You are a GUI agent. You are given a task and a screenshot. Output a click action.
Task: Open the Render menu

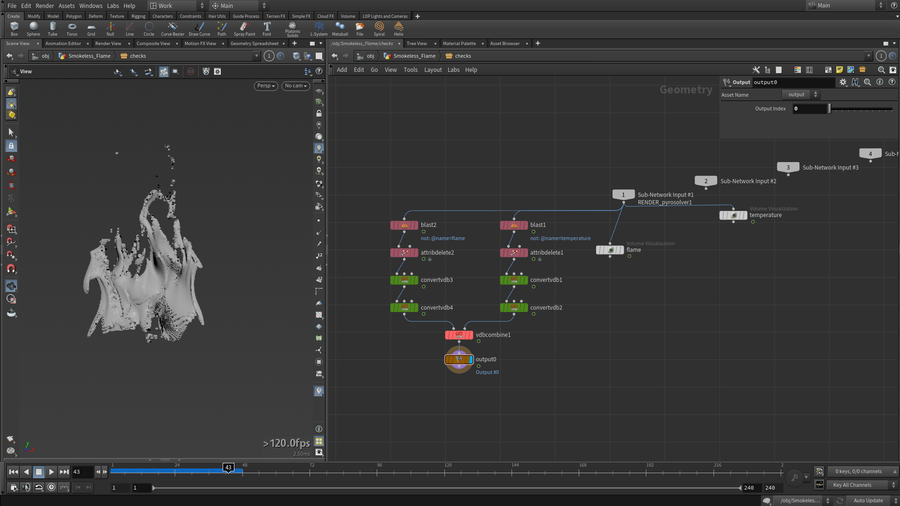45,6
